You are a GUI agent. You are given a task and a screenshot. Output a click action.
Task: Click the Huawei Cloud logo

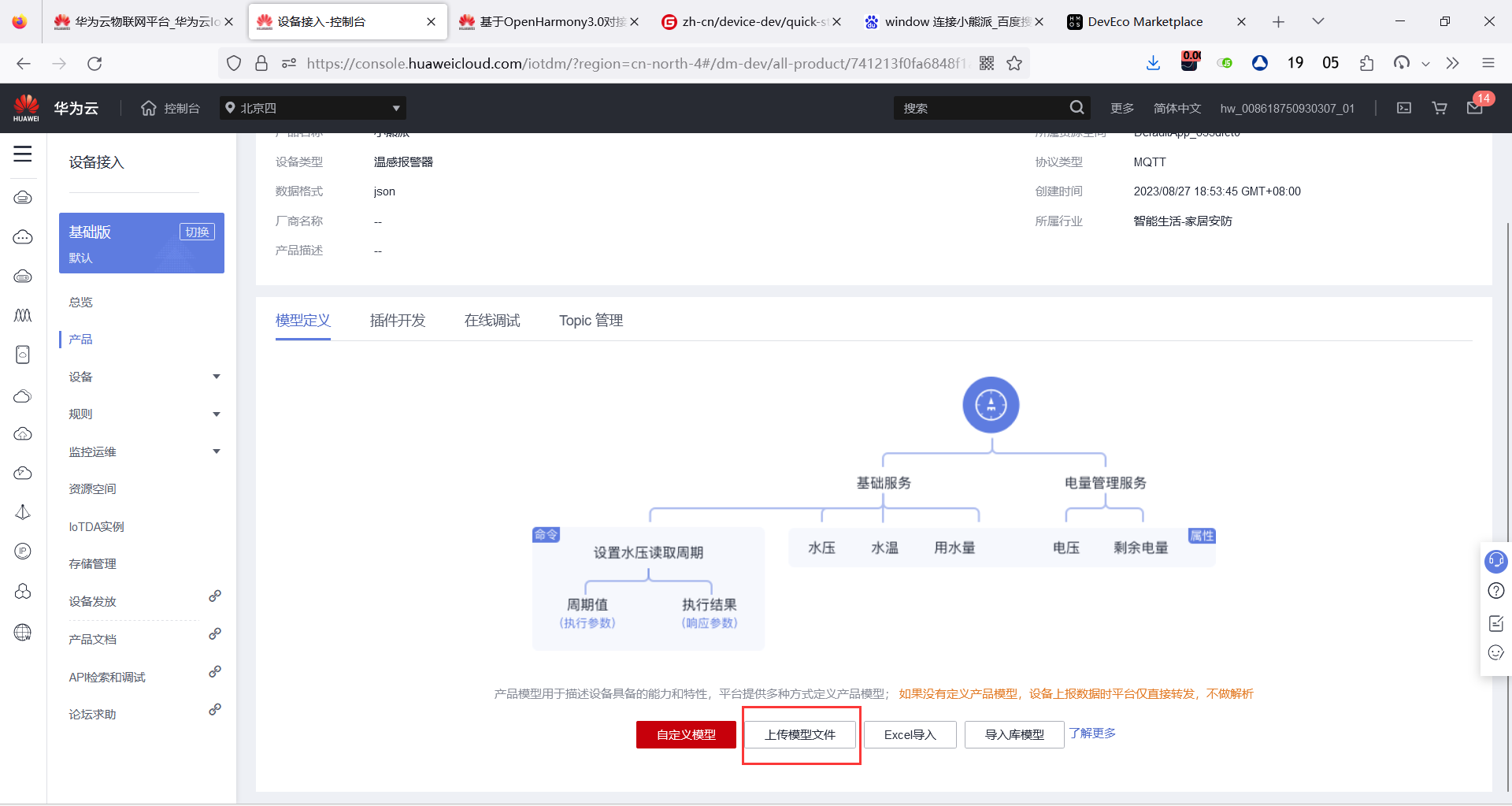click(x=26, y=108)
